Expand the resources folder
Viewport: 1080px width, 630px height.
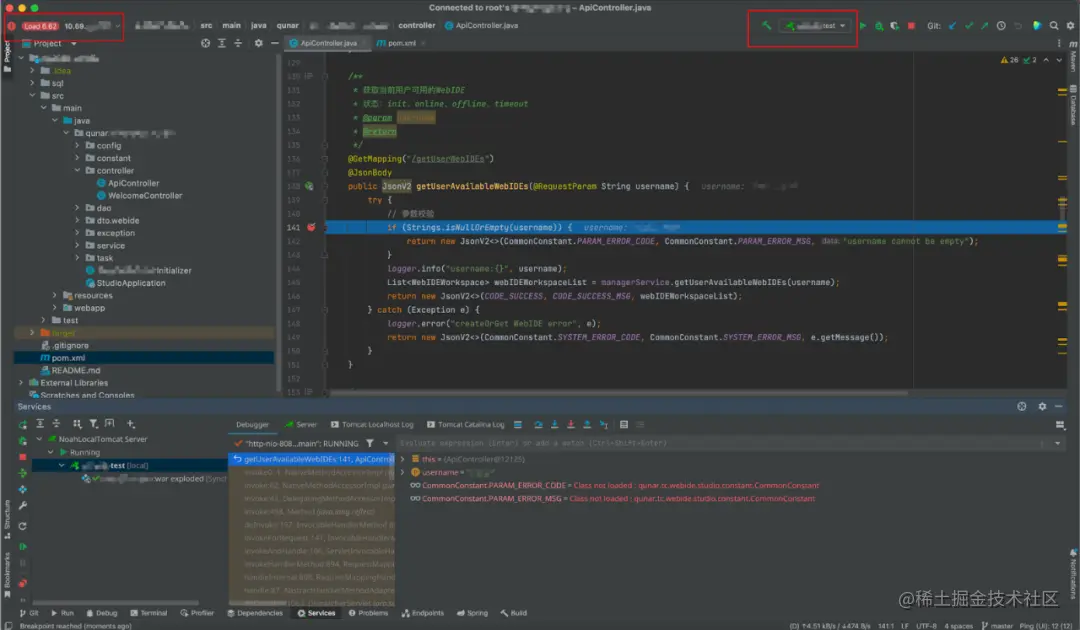pyautogui.click(x=55, y=295)
